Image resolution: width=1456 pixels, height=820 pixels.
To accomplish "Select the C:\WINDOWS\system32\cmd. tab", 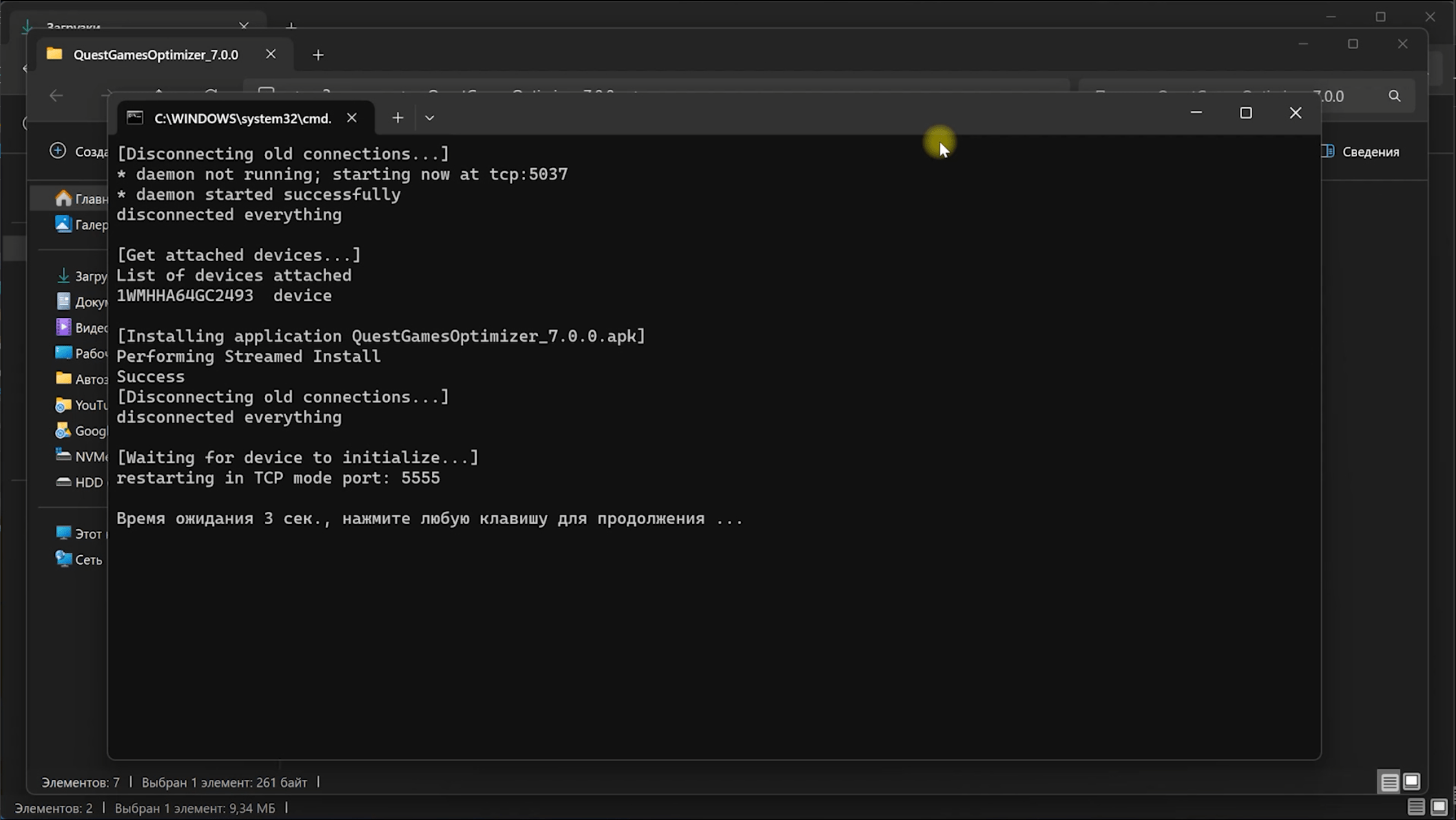I will 242,118.
